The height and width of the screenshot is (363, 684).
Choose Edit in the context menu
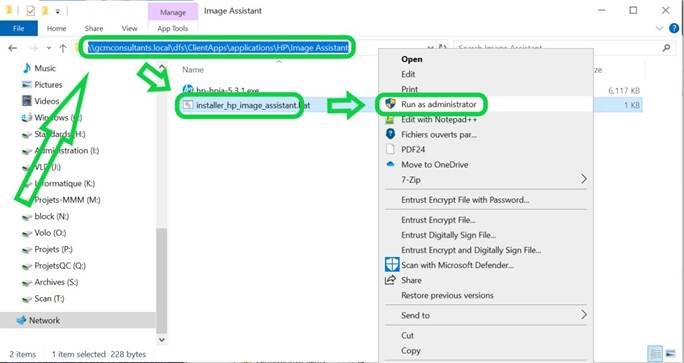tap(408, 74)
